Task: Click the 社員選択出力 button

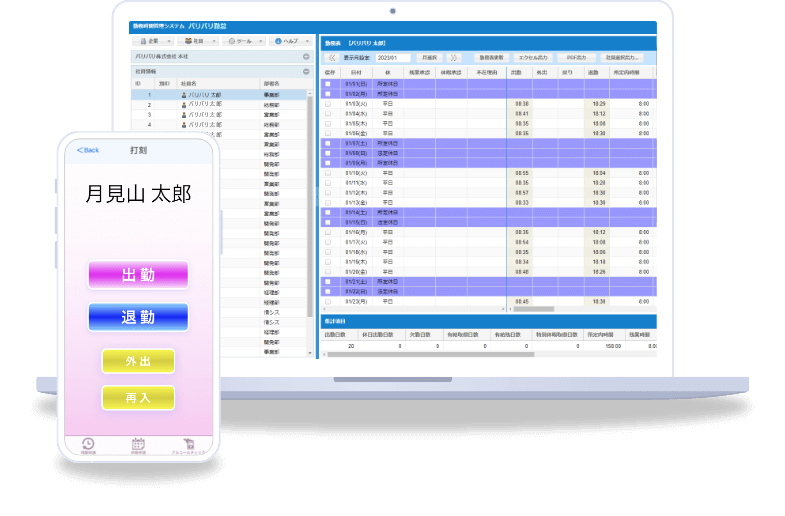Action: click(621, 58)
